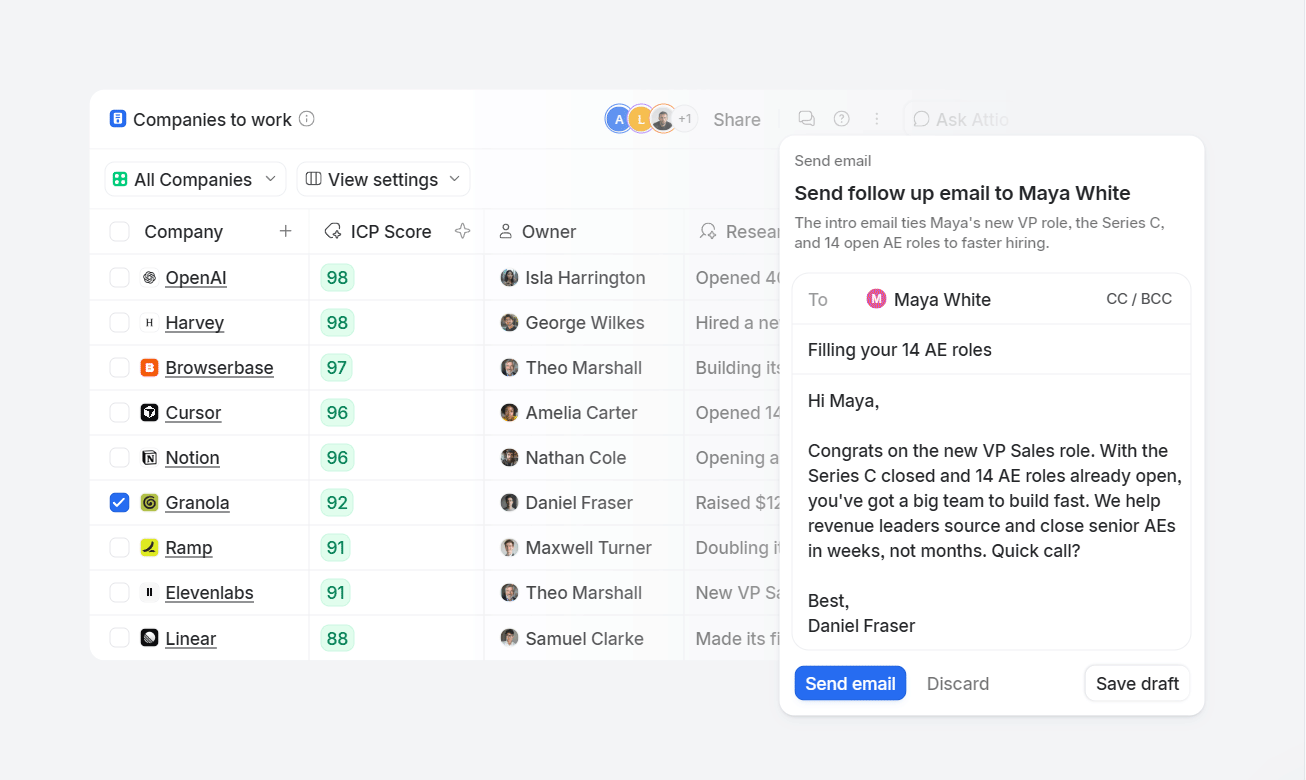Click the sparkle icon in ICP Score header
Viewport: 1306px width, 780px height.
click(463, 231)
